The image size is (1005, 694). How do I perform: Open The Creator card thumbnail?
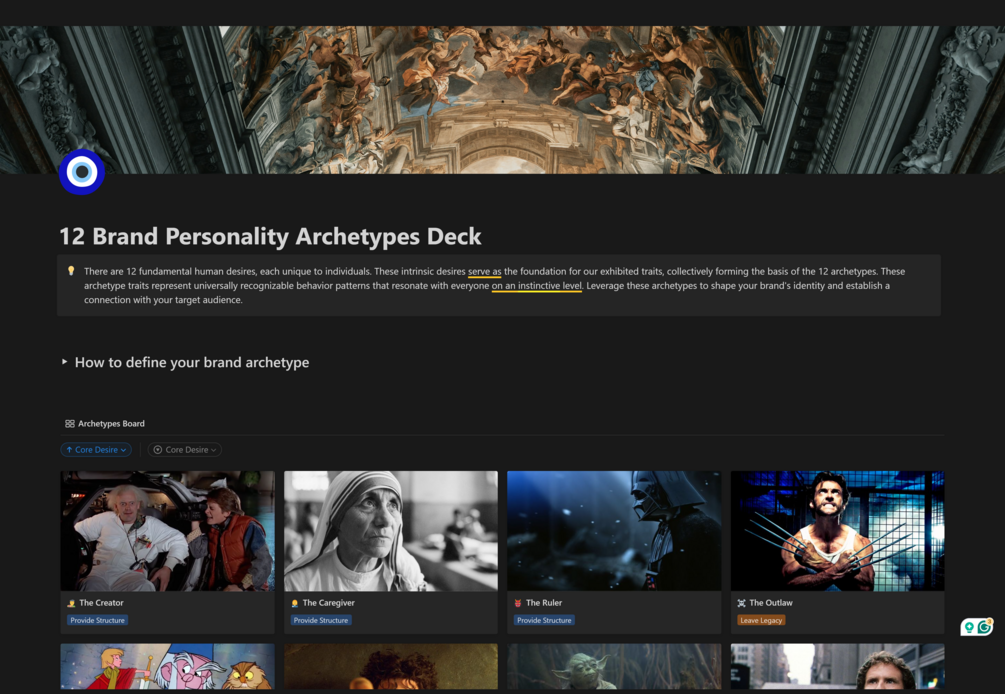(x=167, y=531)
